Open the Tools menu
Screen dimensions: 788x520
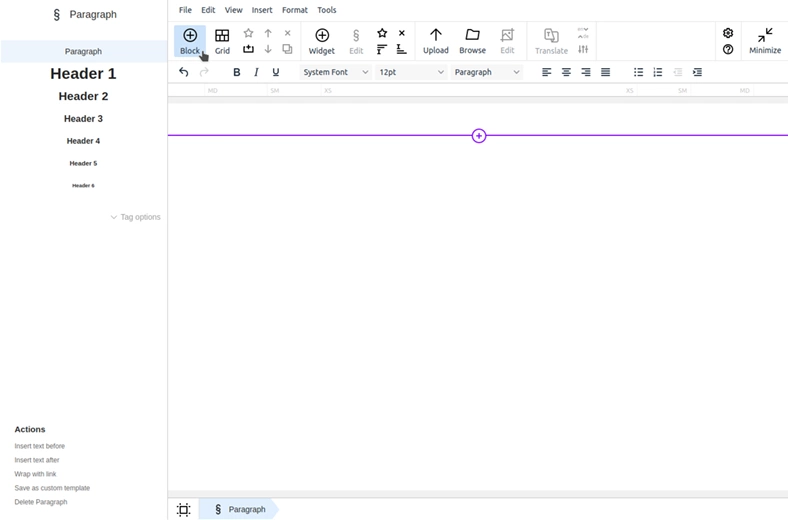click(x=327, y=10)
